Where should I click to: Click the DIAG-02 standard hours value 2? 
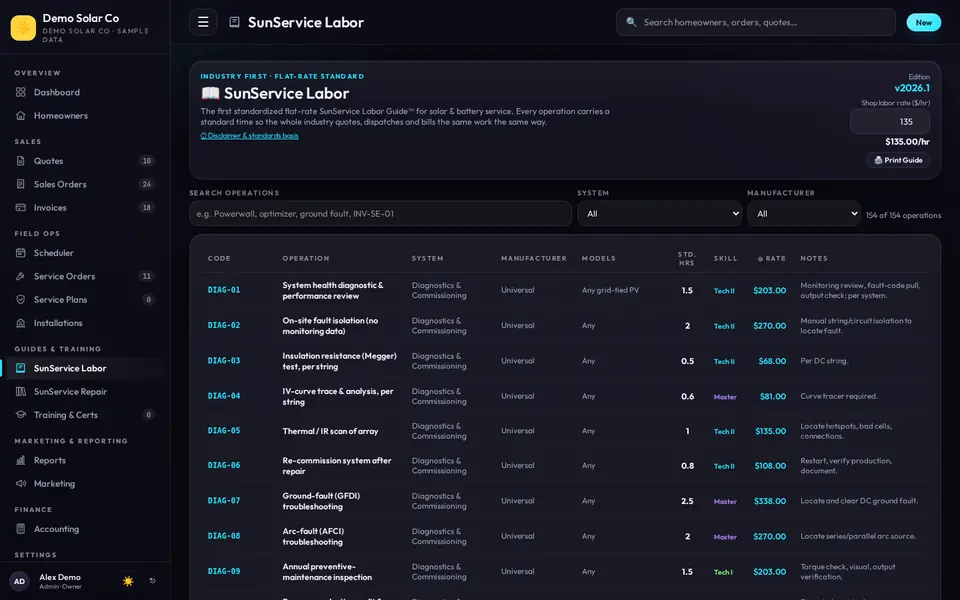(687, 326)
